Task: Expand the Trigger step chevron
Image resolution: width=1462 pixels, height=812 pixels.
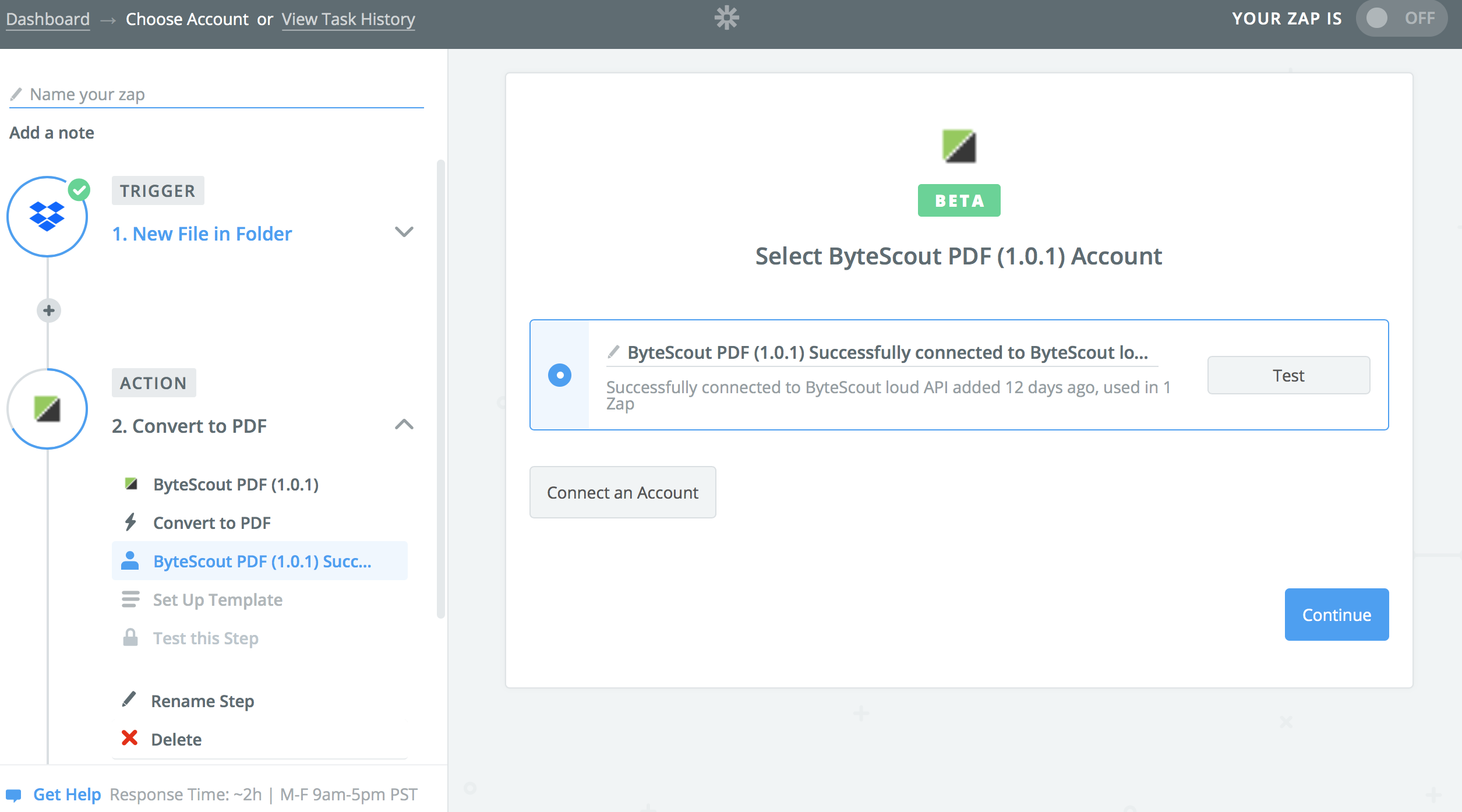Action: pos(404,232)
